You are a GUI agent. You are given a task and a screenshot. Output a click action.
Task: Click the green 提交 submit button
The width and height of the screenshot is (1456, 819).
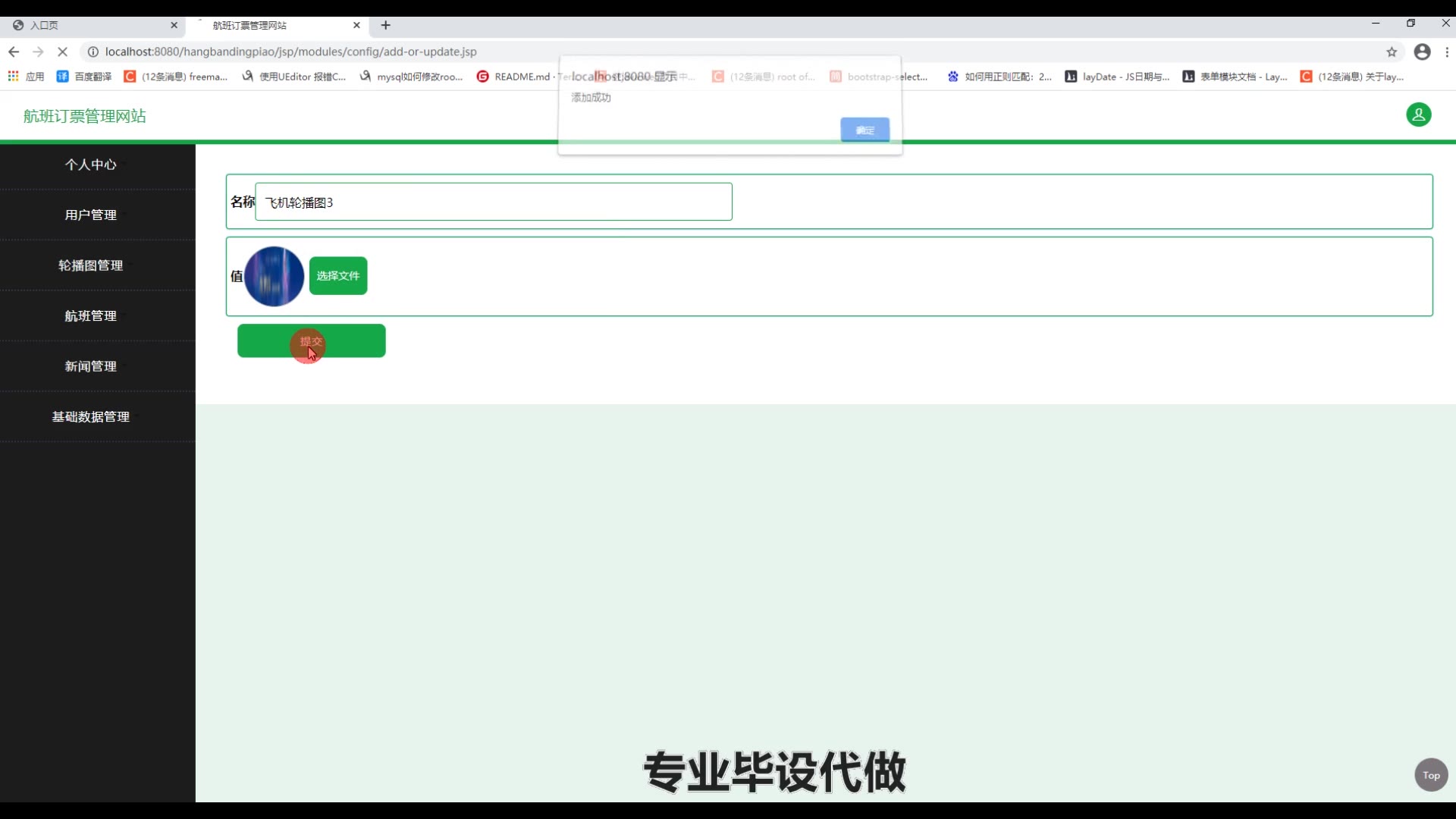point(311,340)
